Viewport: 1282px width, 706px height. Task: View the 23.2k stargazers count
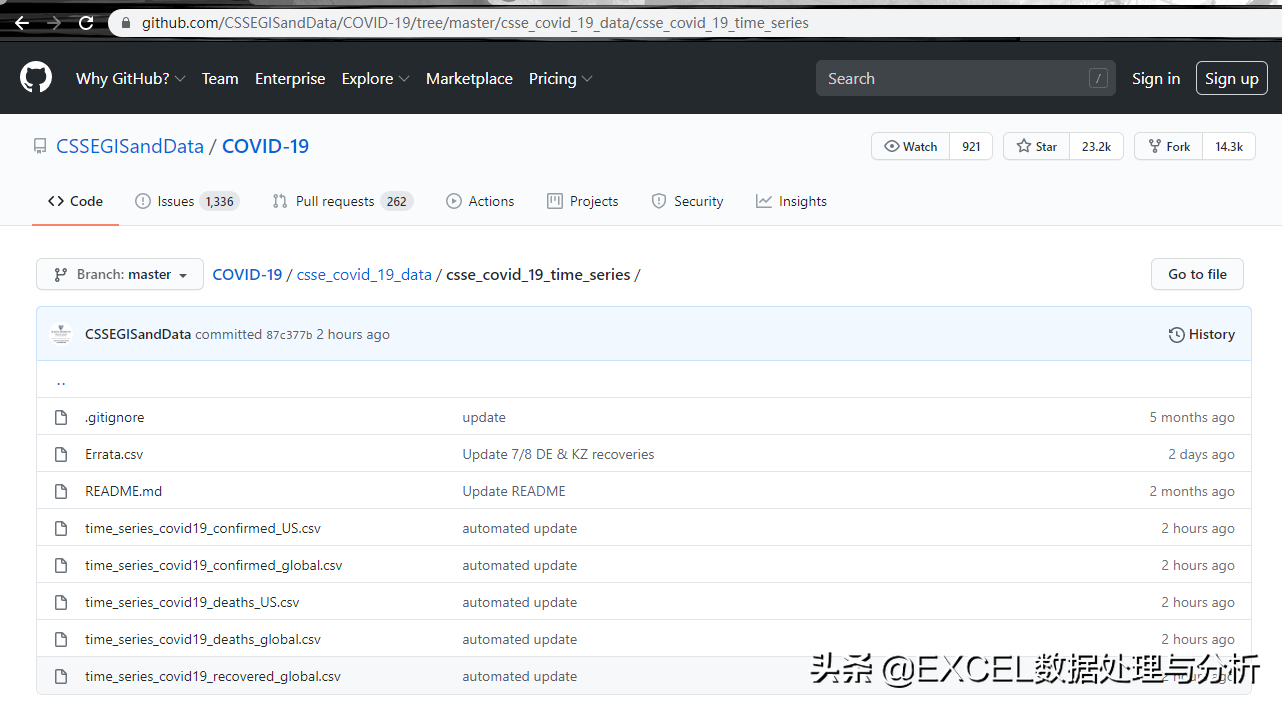pyautogui.click(x=1096, y=146)
